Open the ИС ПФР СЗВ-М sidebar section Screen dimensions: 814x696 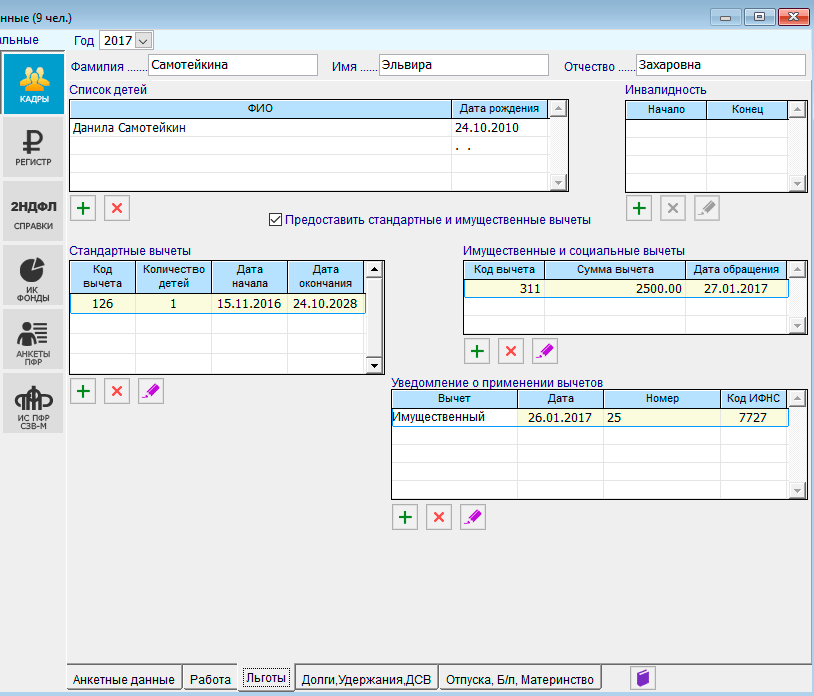33,403
